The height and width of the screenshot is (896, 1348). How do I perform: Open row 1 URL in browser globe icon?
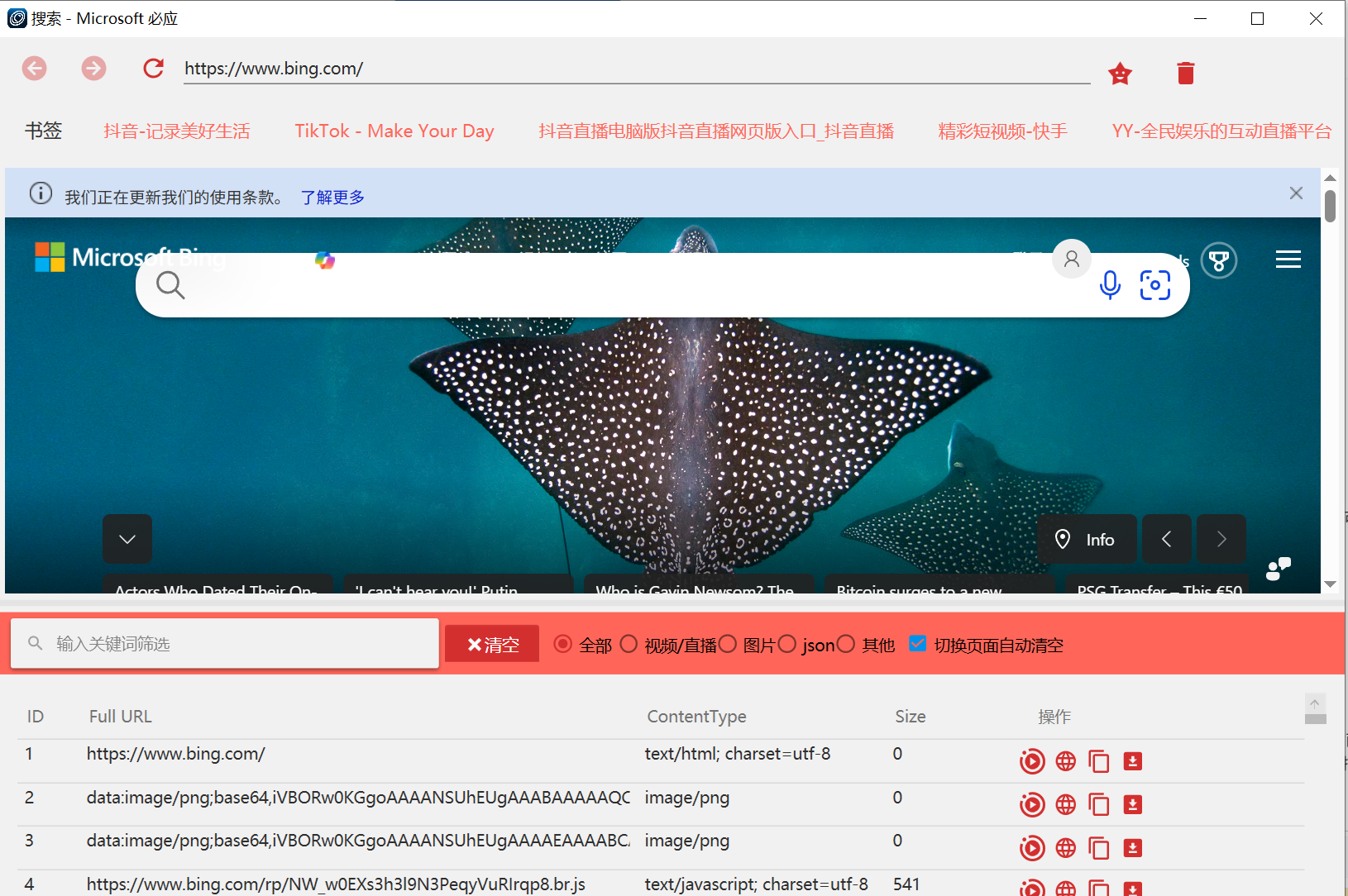click(x=1065, y=761)
